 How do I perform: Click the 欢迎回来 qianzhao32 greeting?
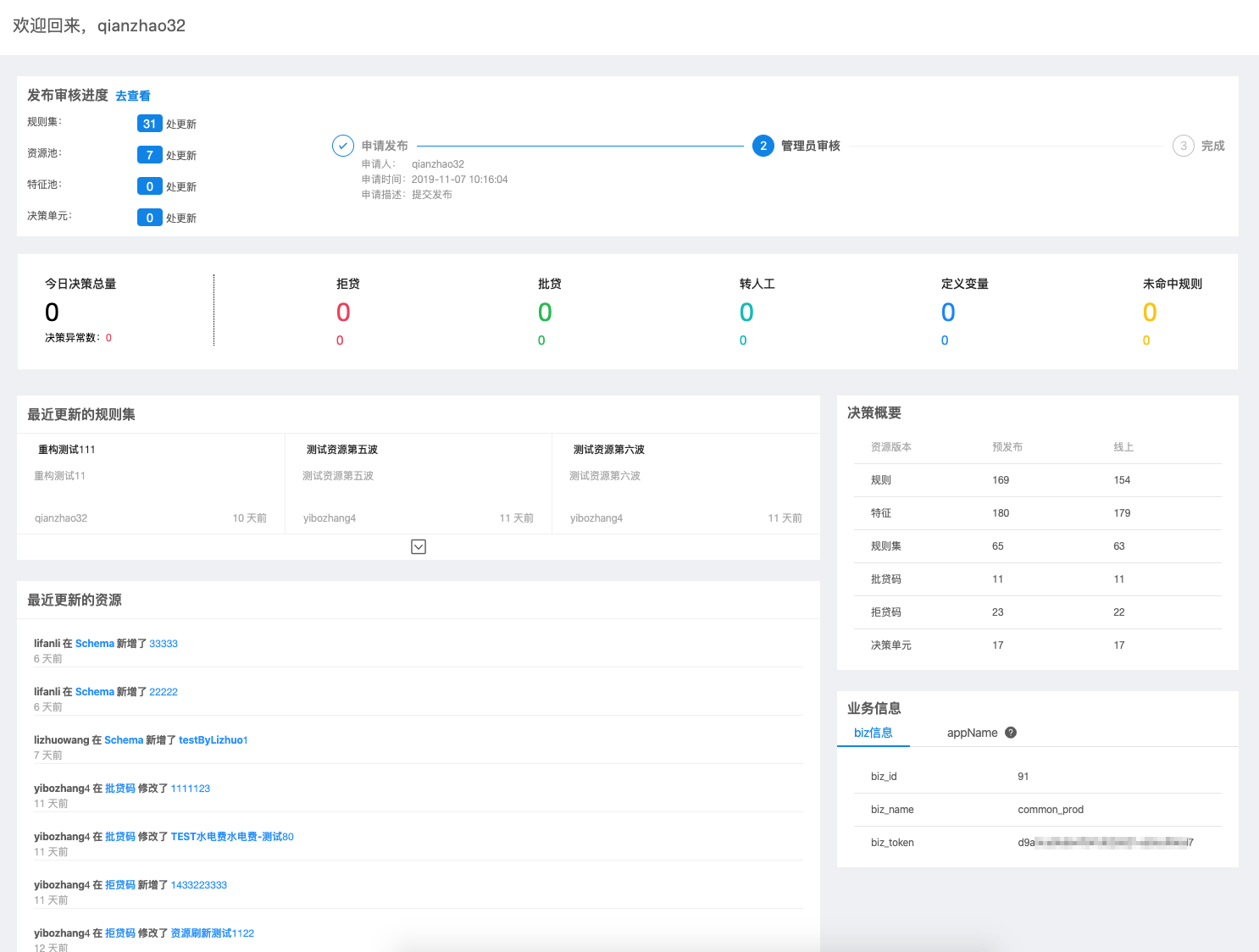(x=99, y=25)
